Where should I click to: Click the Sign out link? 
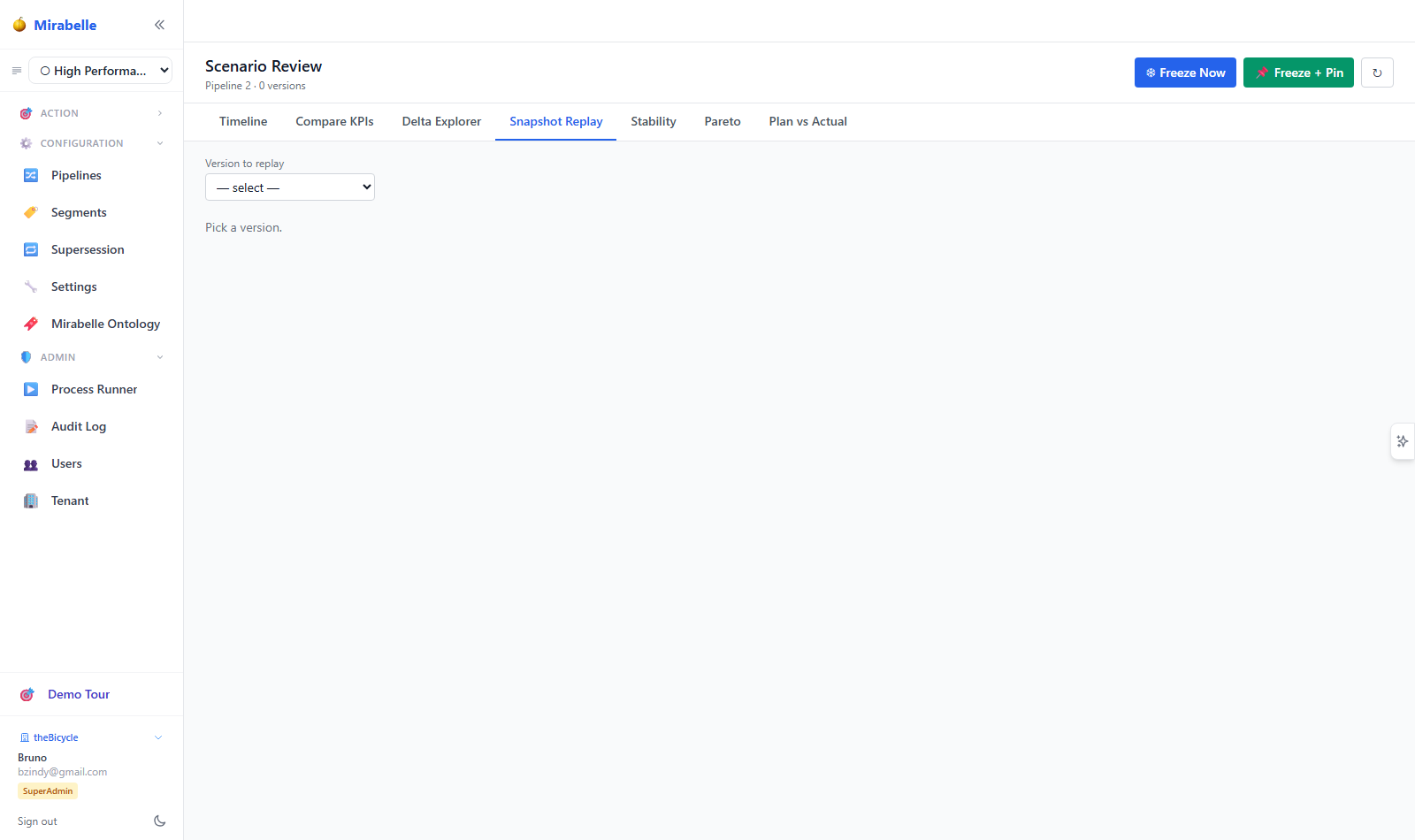pyautogui.click(x=37, y=821)
